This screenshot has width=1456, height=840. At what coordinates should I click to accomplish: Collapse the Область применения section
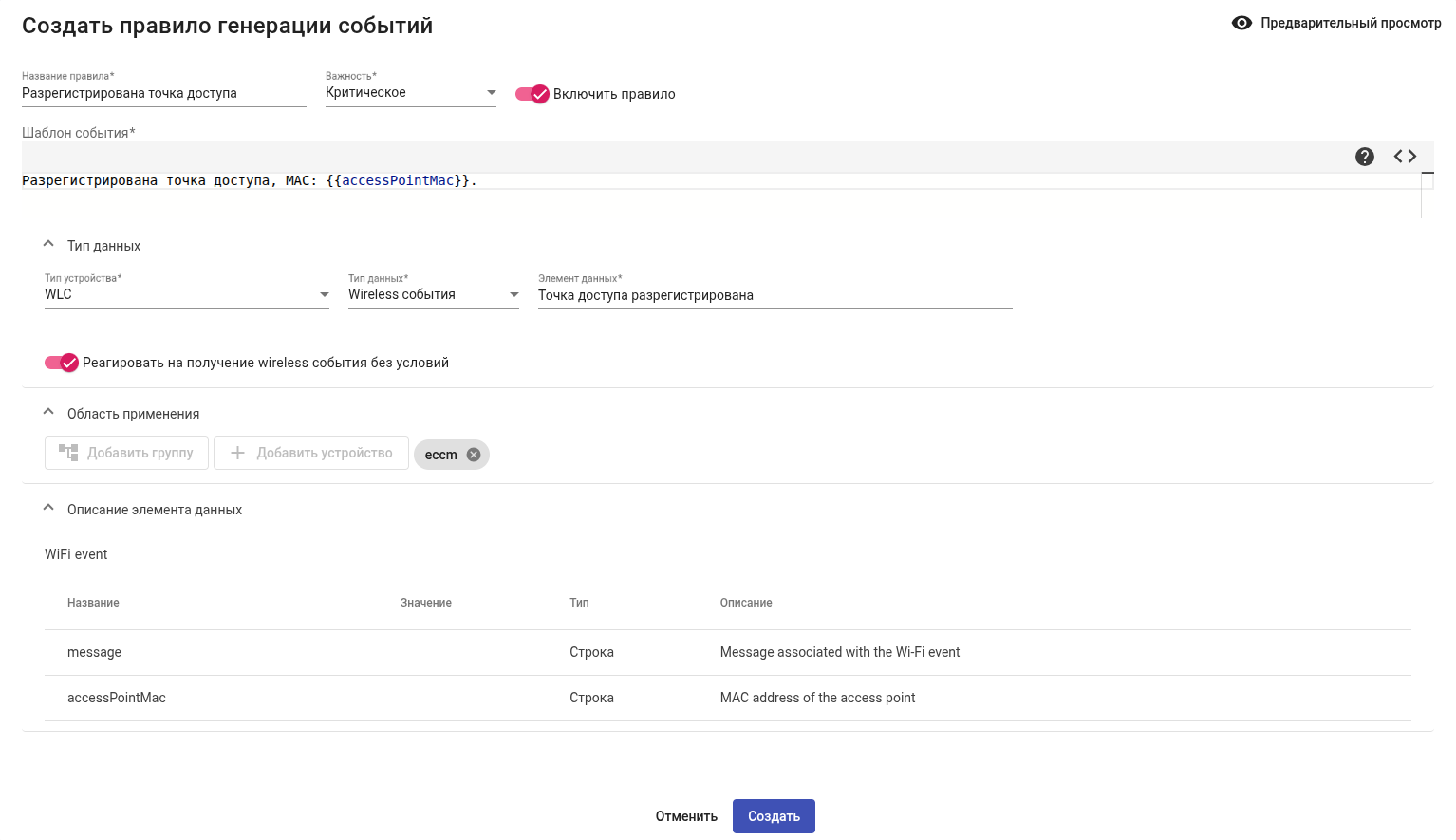tap(48, 413)
